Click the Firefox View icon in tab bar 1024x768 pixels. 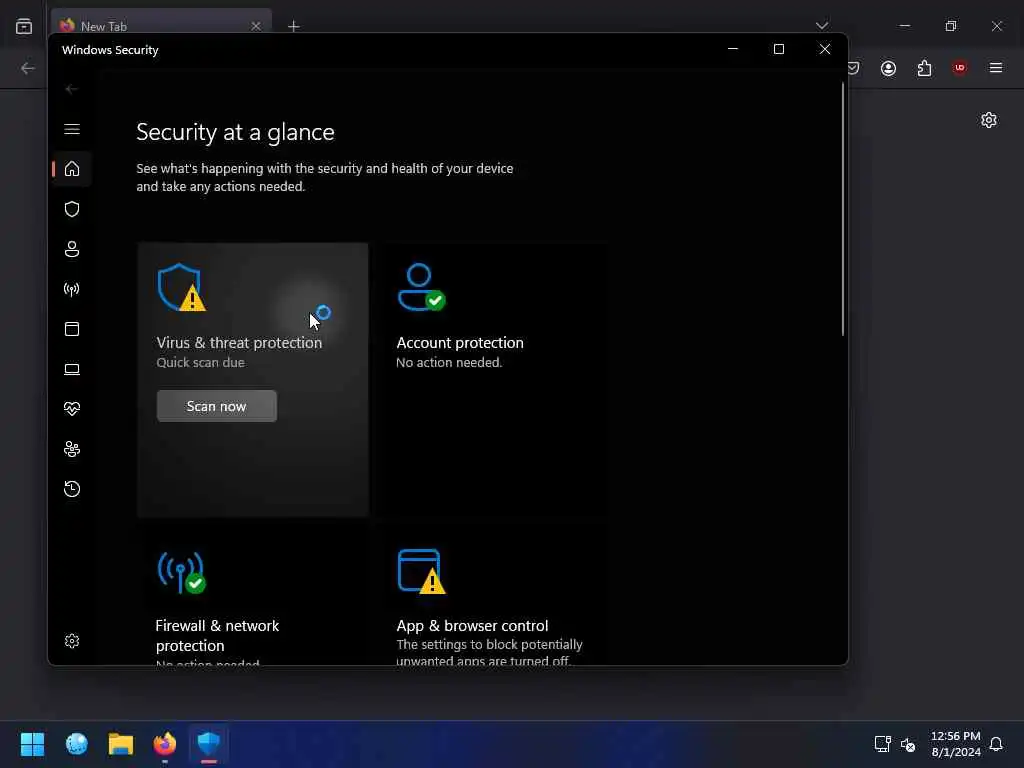point(24,26)
